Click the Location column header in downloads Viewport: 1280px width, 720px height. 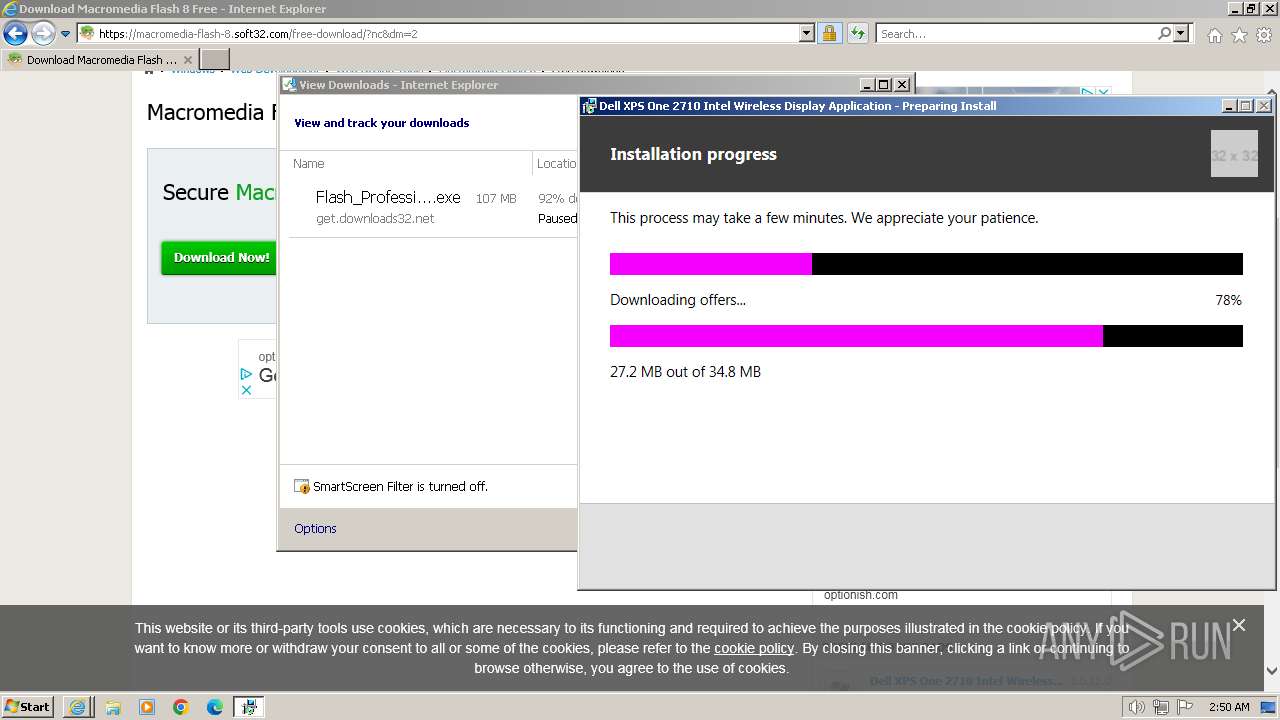coord(556,163)
